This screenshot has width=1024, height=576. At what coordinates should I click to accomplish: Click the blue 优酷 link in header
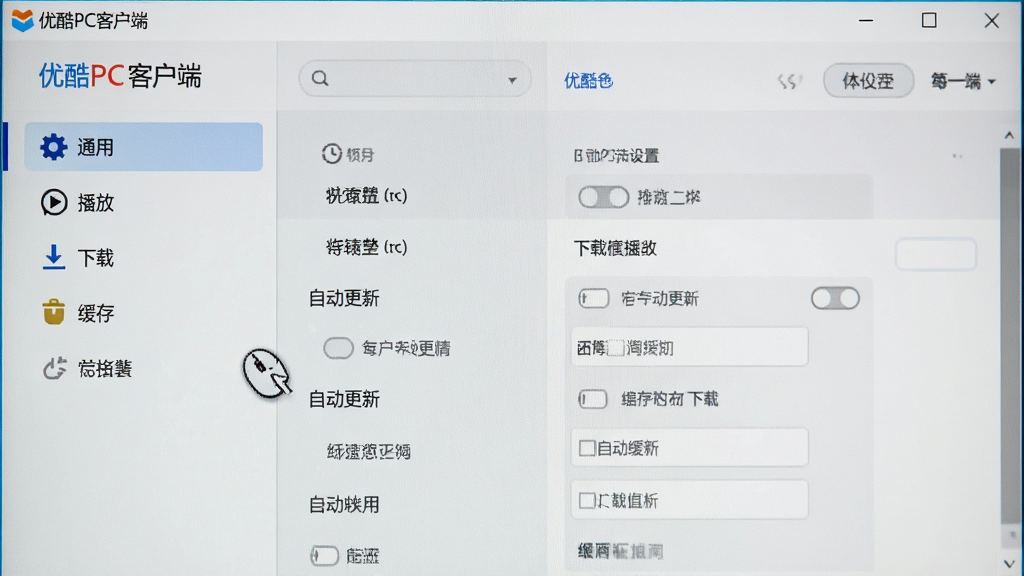[x=588, y=81]
